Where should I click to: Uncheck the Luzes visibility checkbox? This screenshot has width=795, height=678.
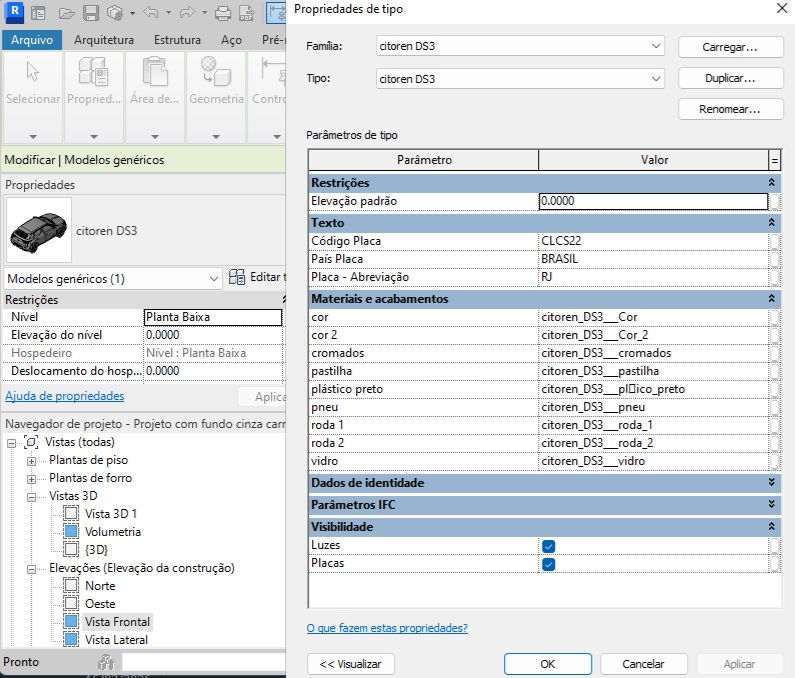click(x=548, y=546)
